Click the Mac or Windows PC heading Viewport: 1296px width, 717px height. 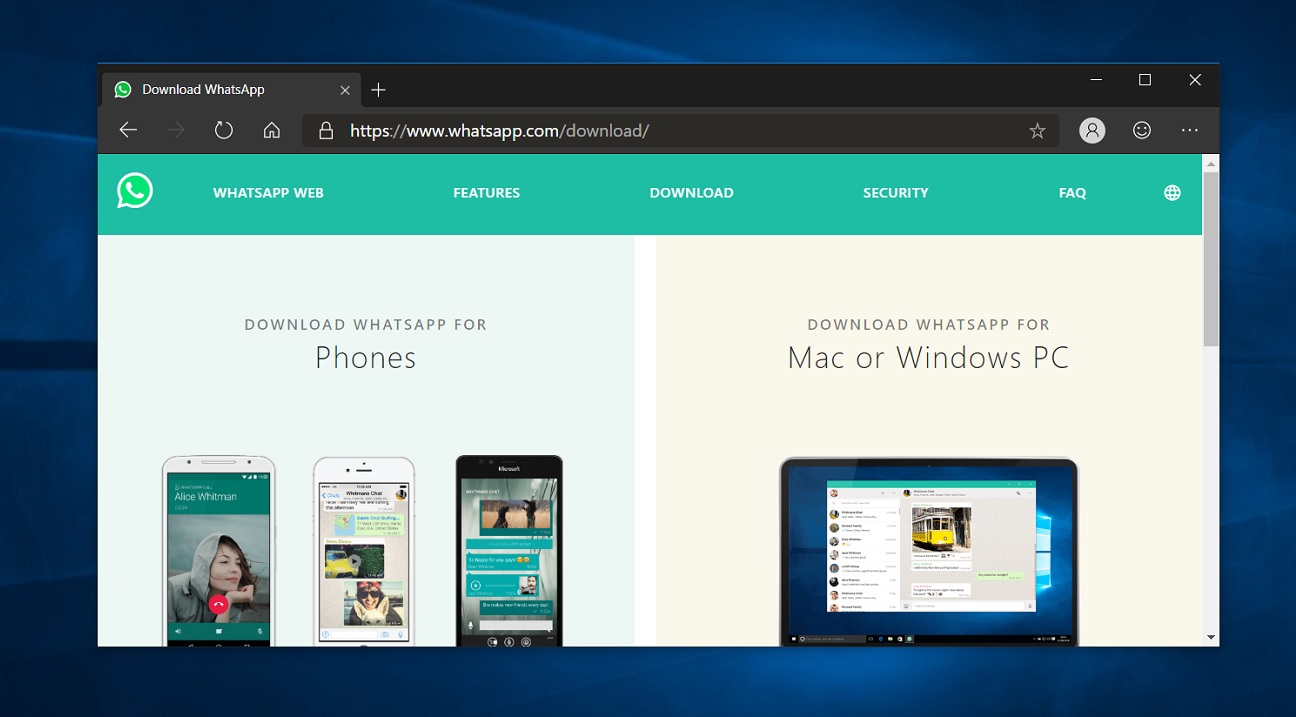tap(929, 357)
